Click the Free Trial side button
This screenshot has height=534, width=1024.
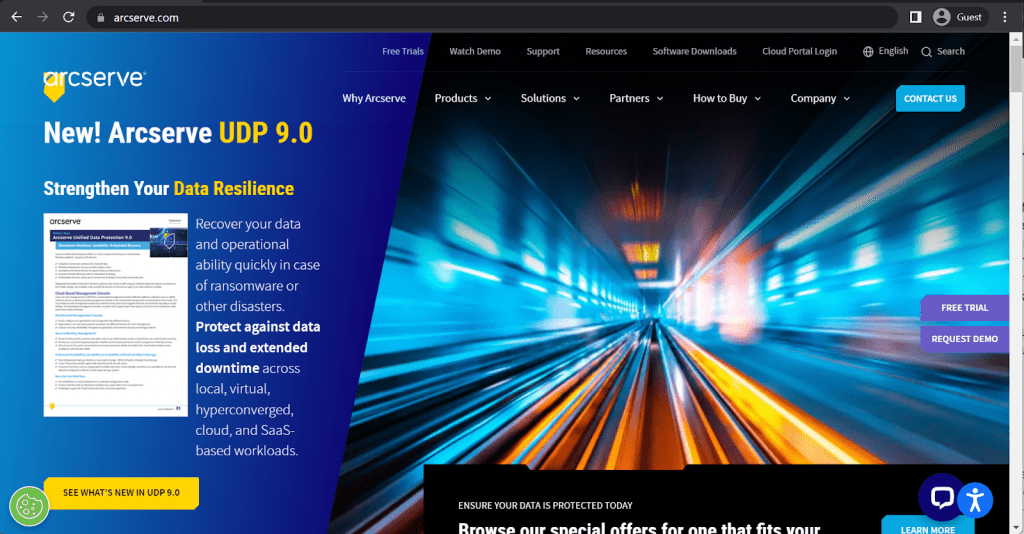[x=964, y=308]
